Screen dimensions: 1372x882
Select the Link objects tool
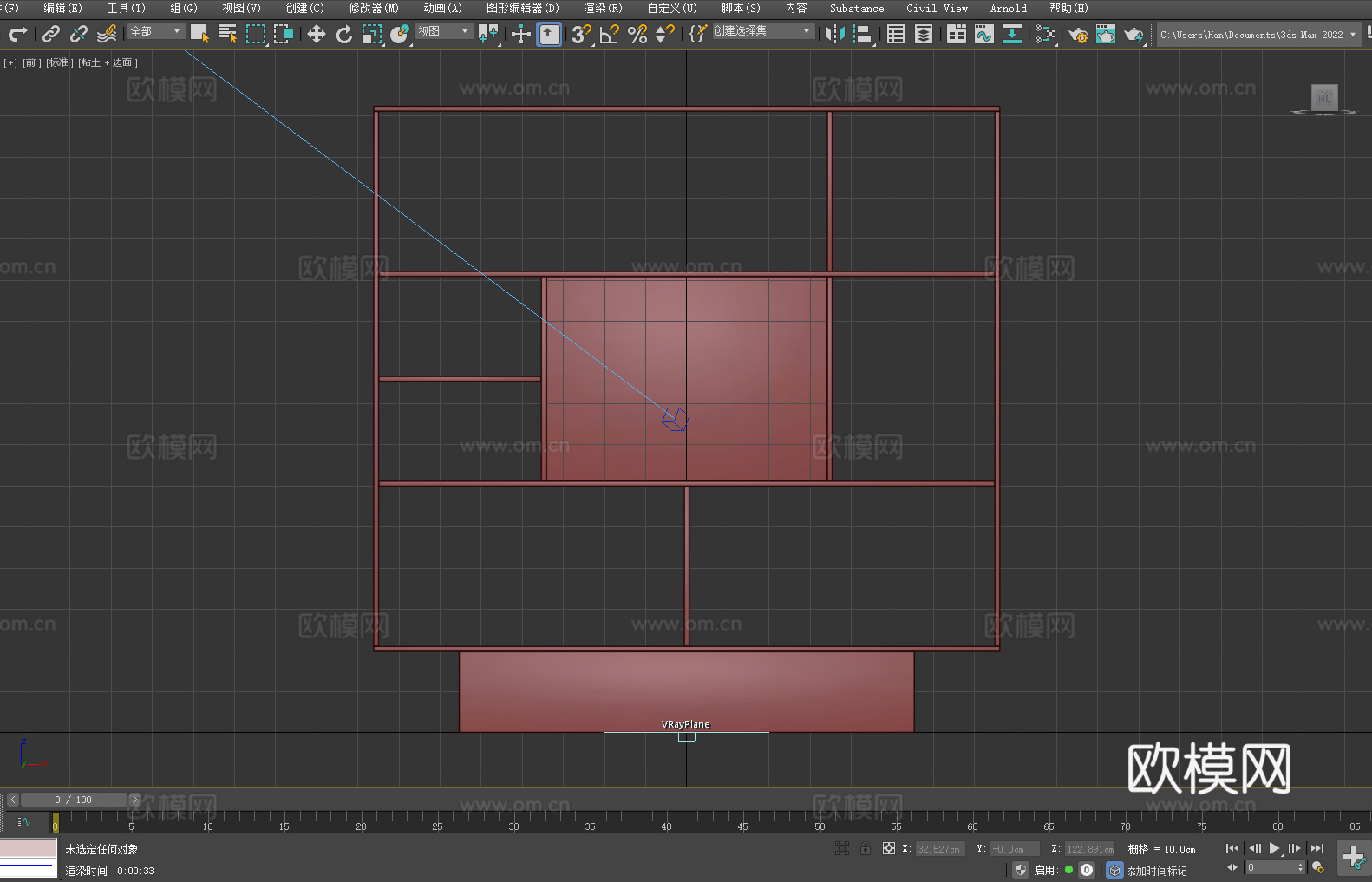pyautogui.click(x=51, y=34)
